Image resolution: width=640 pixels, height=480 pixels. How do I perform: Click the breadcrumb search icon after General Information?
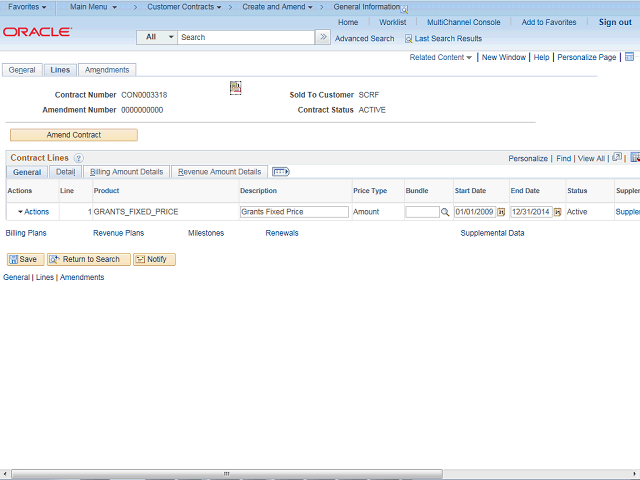(404, 10)
